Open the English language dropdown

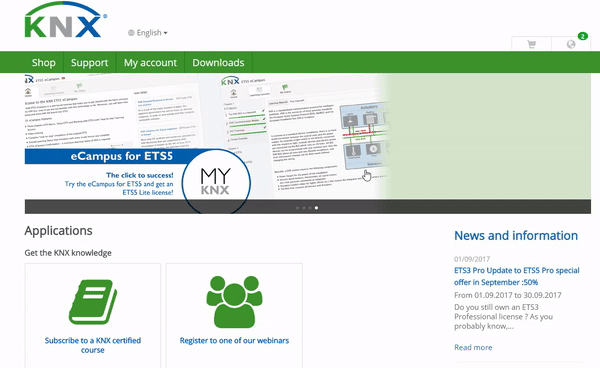[148, 33]
